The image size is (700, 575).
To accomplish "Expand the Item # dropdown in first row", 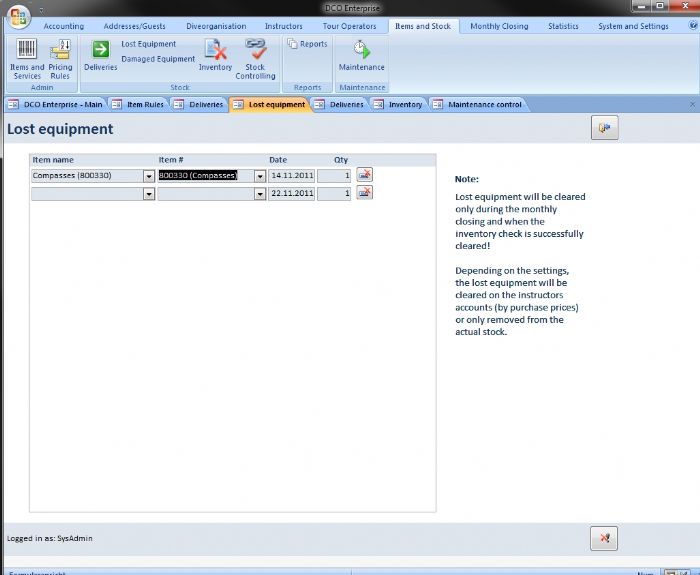I will (x=260, y=176).
